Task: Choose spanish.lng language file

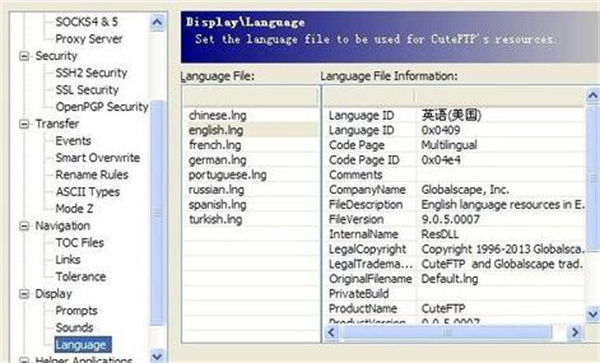Action: point(217,205)
